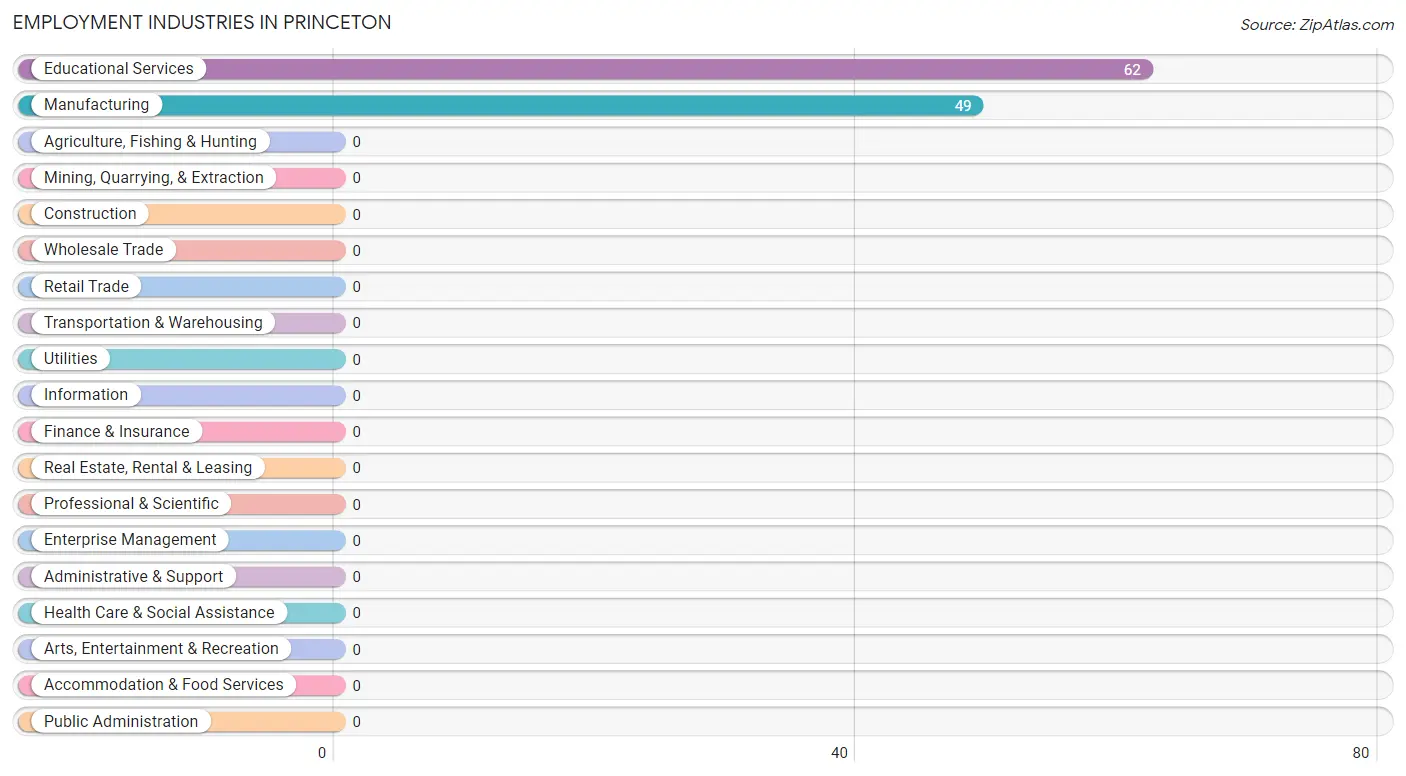Click the Educational Services label
Image resolution: width=1406 pixels, height=776 pixels.
click(x=119, y=69)
